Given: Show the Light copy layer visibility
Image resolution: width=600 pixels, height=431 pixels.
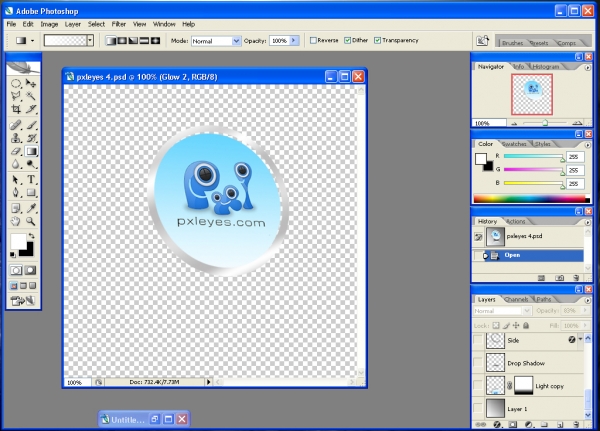Looking at the screenshot, I should [478, 385].
